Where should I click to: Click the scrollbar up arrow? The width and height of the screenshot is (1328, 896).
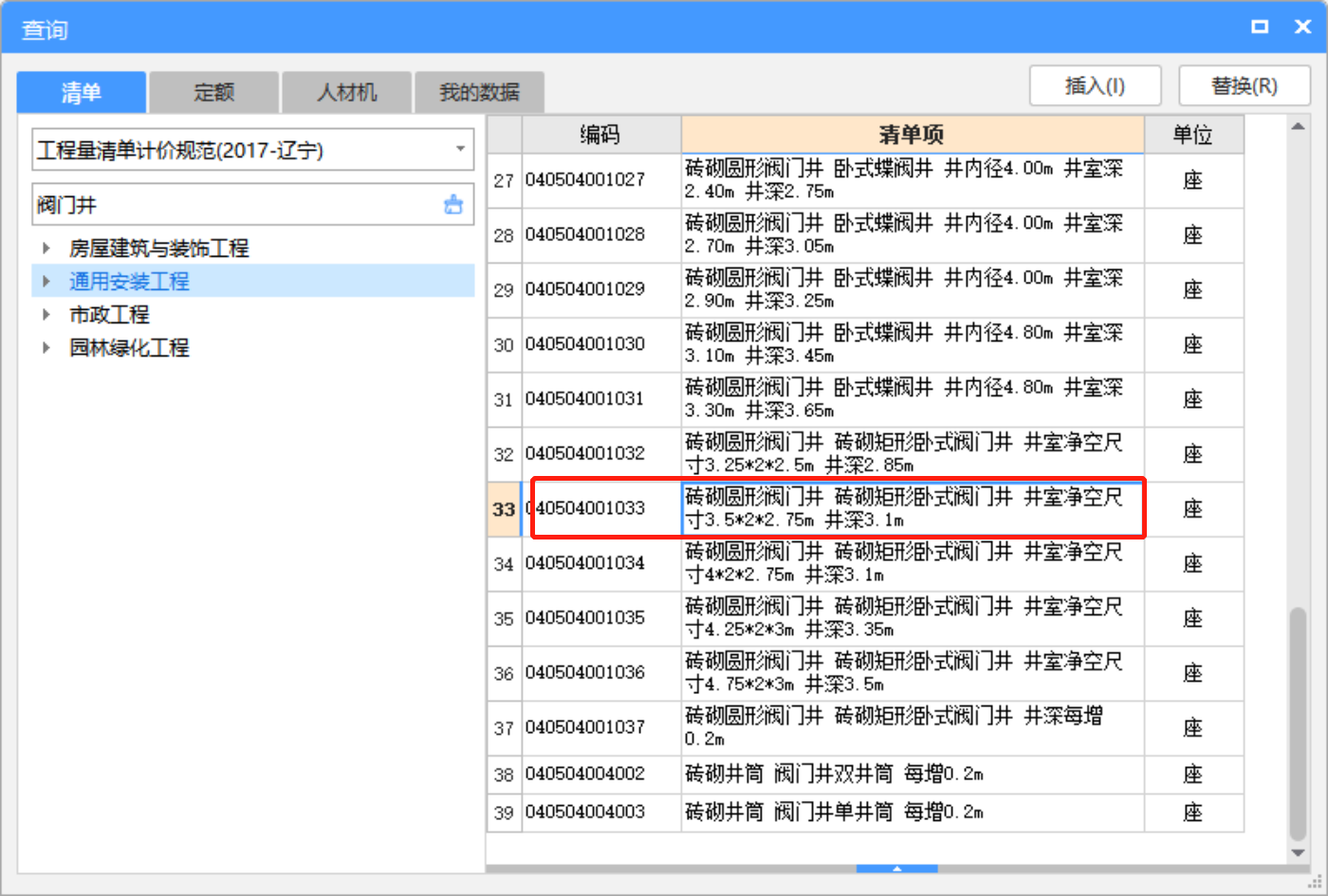(1298, 127)
